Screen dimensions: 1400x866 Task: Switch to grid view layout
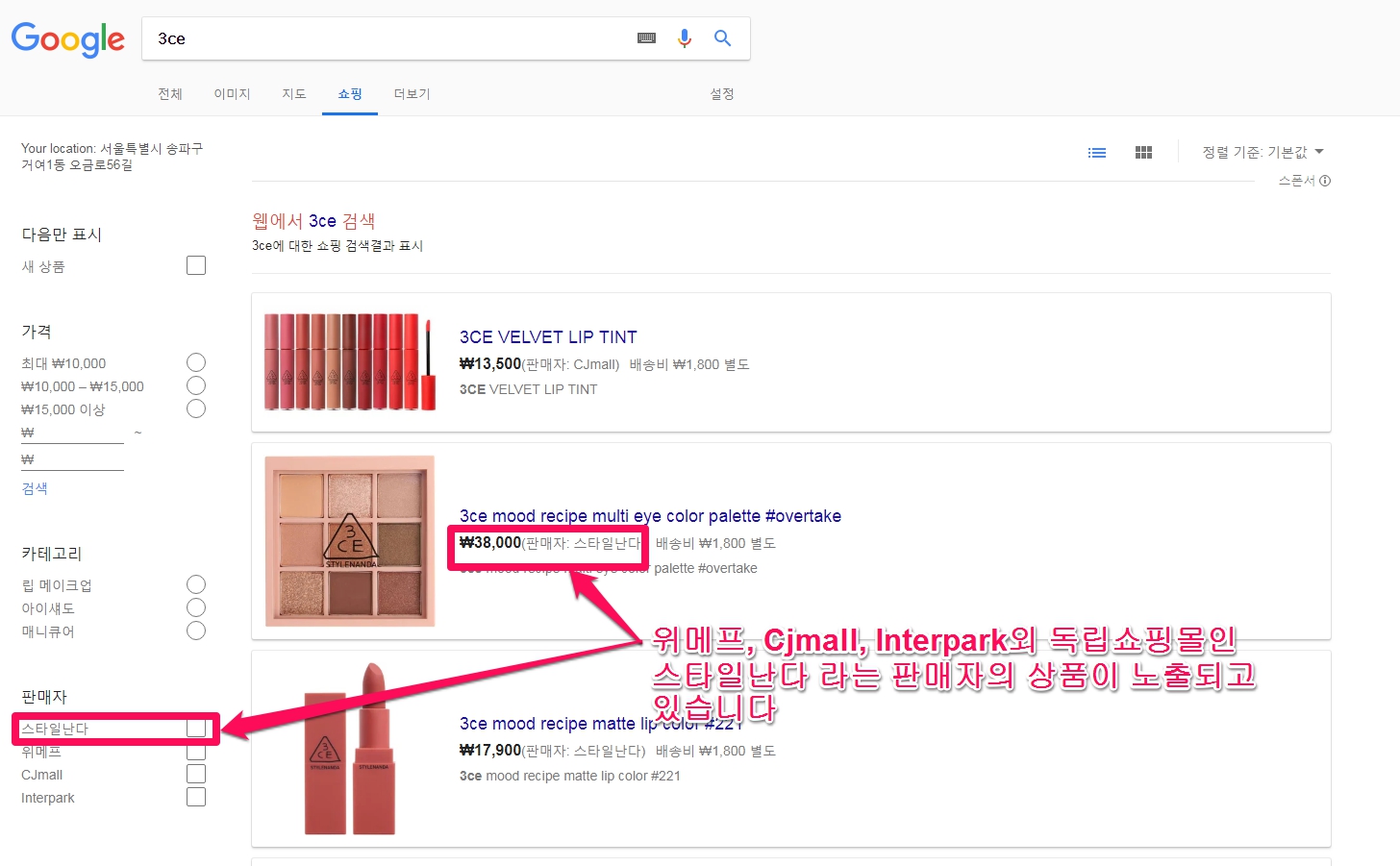(x=1143, y=153)
